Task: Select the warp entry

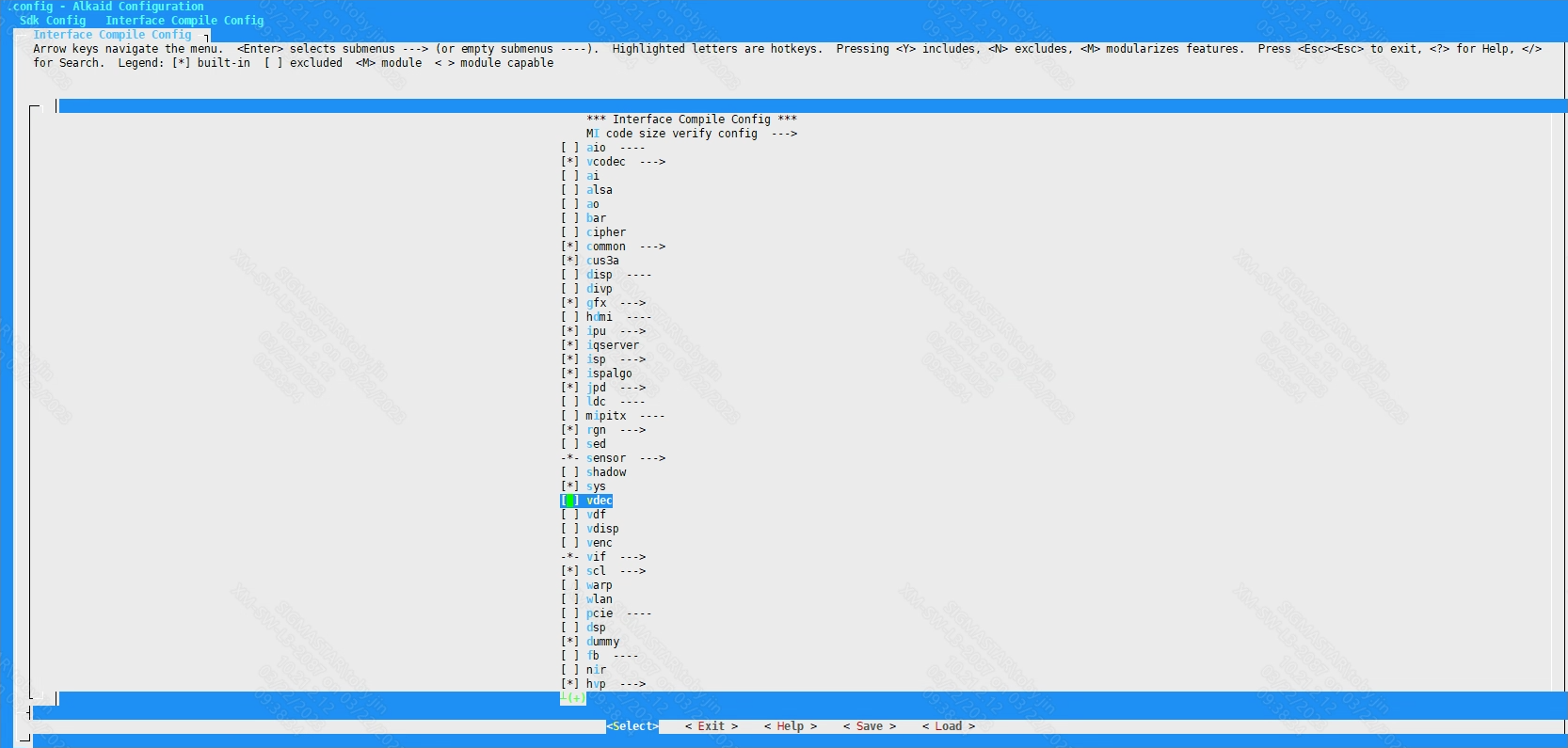Action: pos(600,585)
